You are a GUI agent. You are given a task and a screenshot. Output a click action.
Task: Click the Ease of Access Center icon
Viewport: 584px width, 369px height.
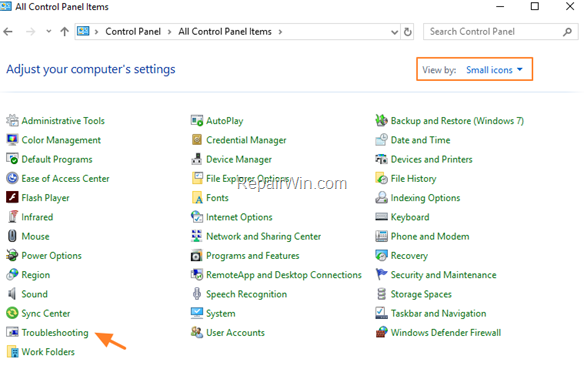(x=12, y=178)
